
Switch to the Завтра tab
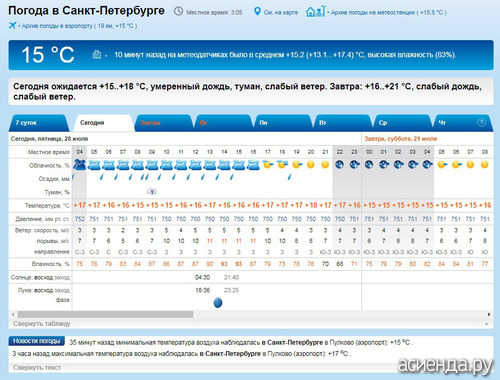pos(163,123)
